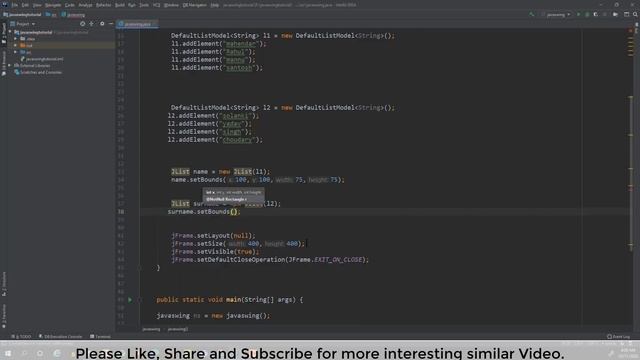Open the Edit menu
Viewport: 640px width, 360px height.
[25, 5]
